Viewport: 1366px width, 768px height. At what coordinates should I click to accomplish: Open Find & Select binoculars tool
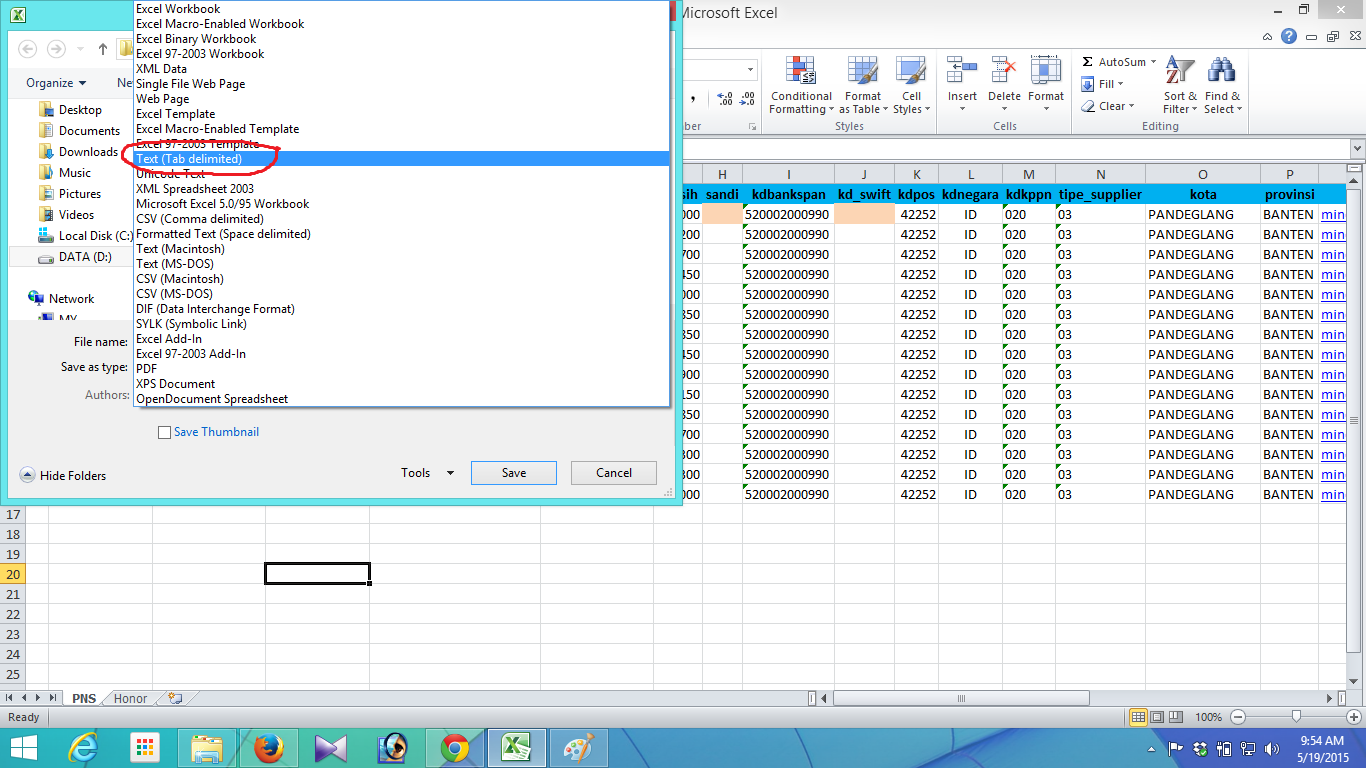click(1222, 86)
